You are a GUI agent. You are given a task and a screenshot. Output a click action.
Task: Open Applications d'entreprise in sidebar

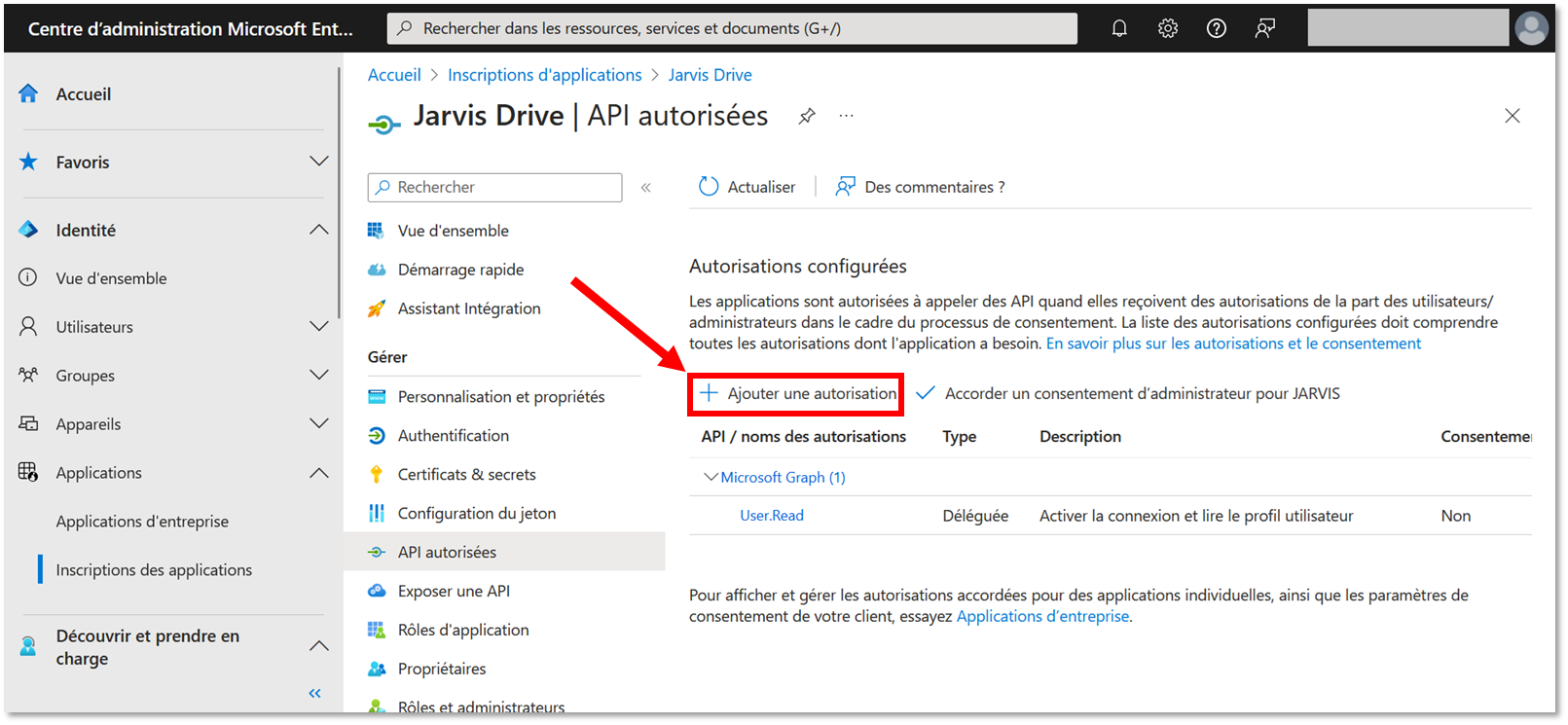click(142, 522)
